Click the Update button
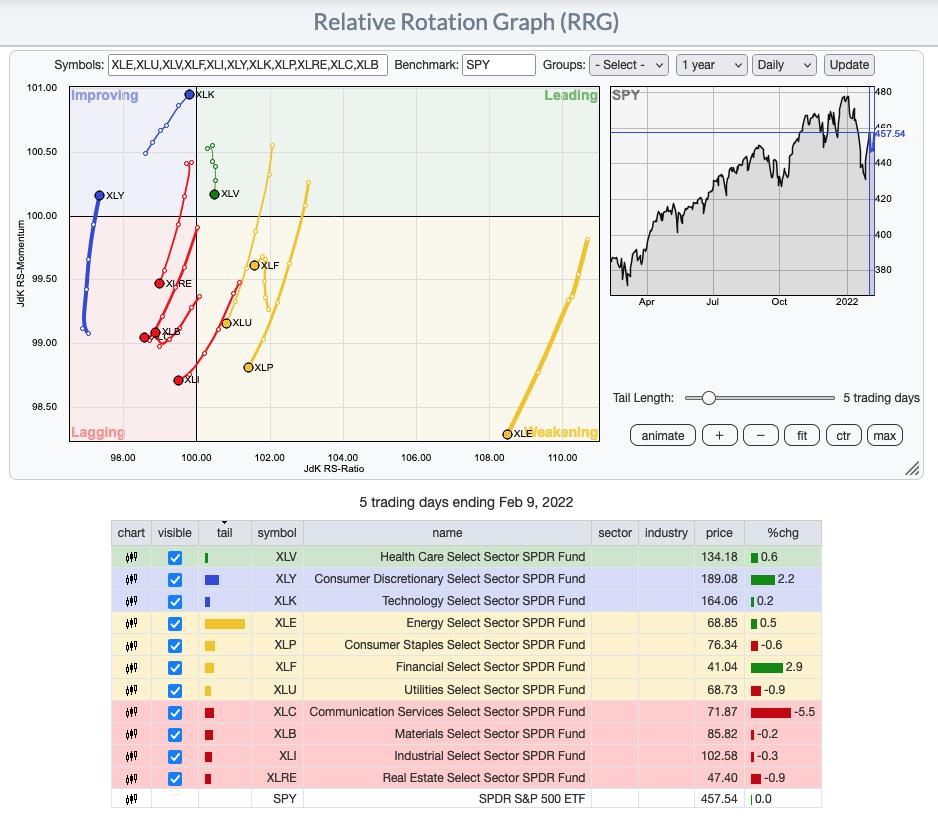This screenshot has height=819, width=938. tap(849, 65)
